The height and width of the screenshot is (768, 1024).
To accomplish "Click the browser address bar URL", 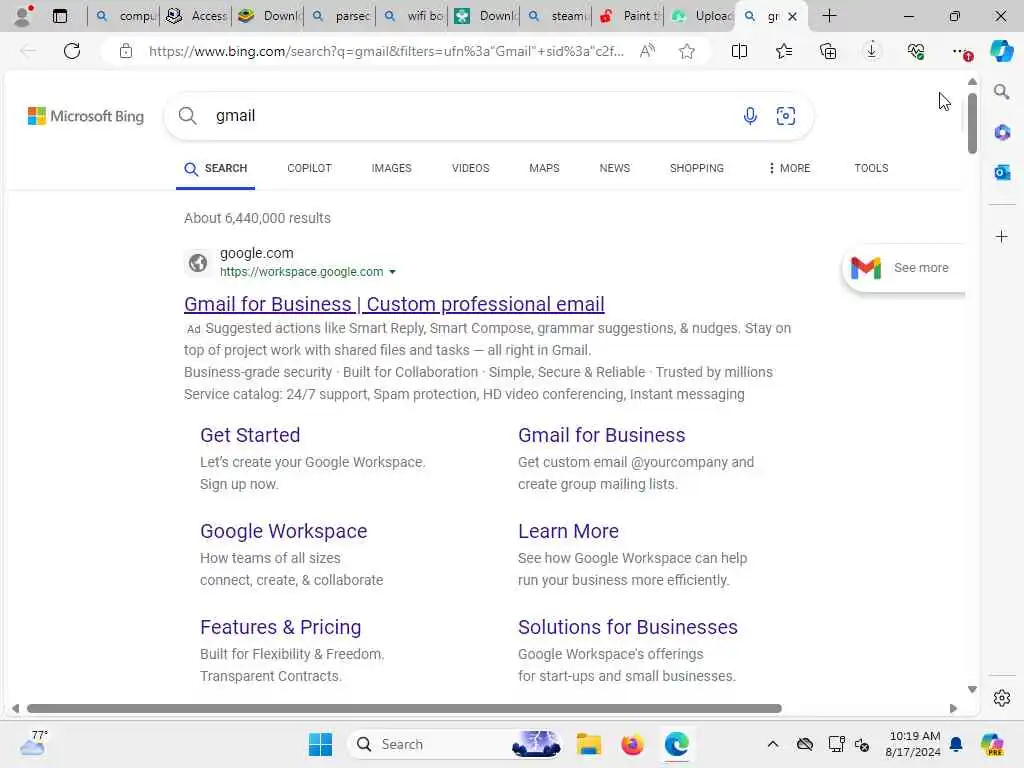I will (386, 51).
